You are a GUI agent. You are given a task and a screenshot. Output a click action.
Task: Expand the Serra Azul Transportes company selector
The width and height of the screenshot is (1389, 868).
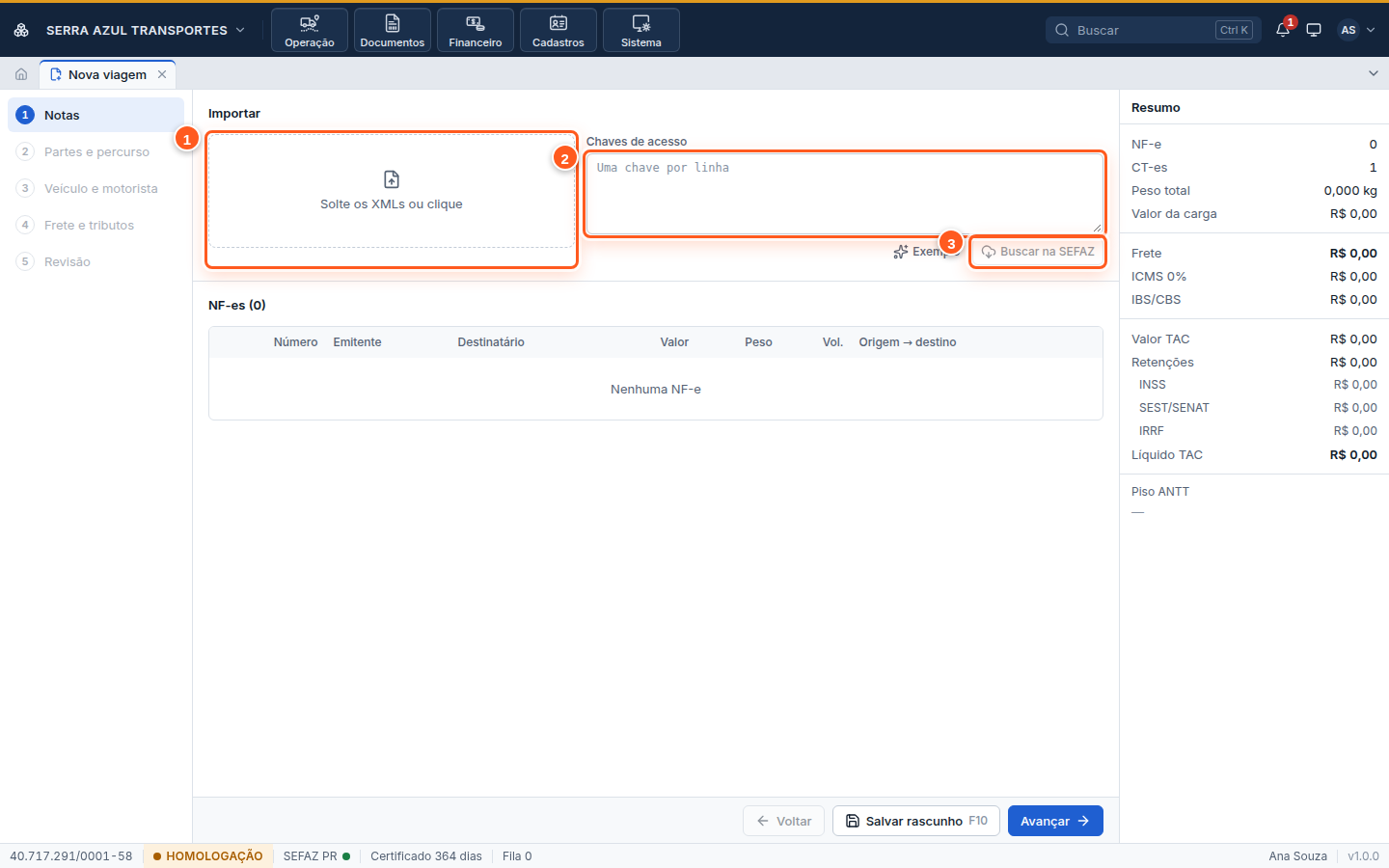click(x=145, y=30)
